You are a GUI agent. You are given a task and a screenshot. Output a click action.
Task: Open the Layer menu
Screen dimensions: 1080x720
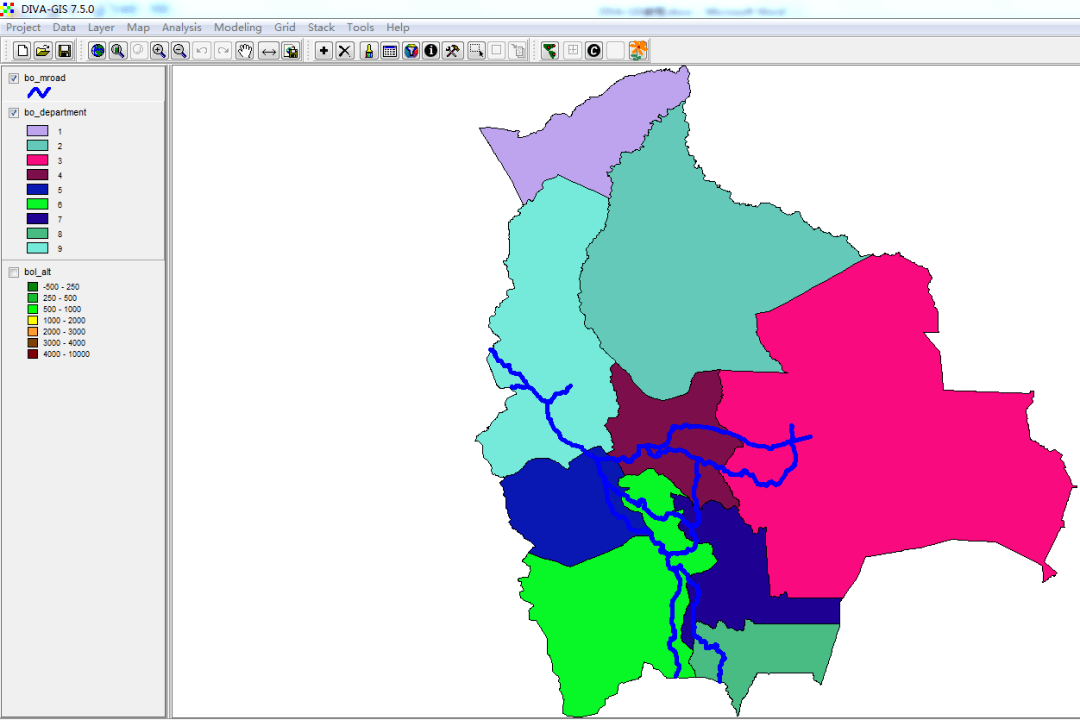101,28
